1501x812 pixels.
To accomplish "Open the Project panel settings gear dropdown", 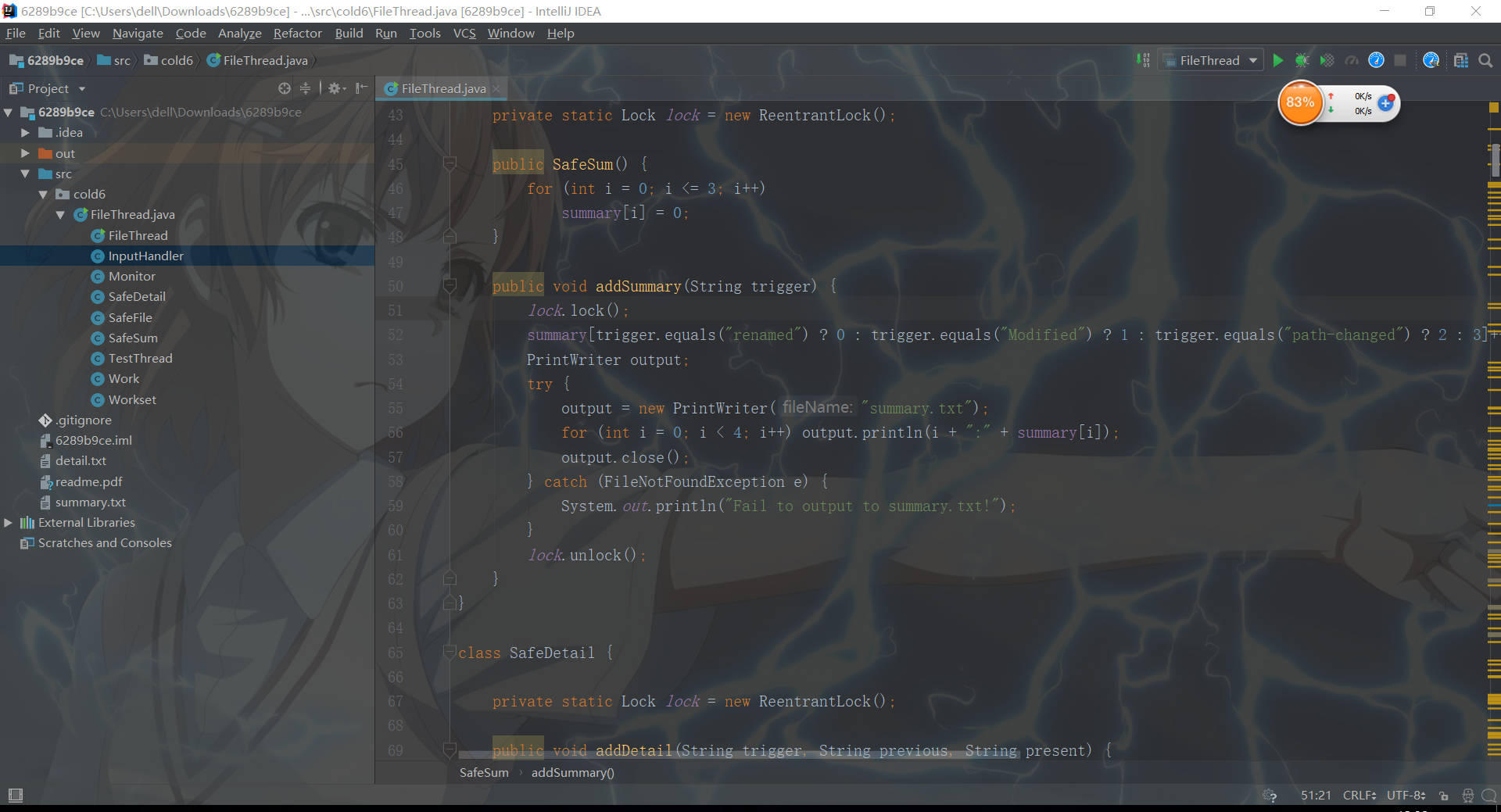I will coord(337,88).
